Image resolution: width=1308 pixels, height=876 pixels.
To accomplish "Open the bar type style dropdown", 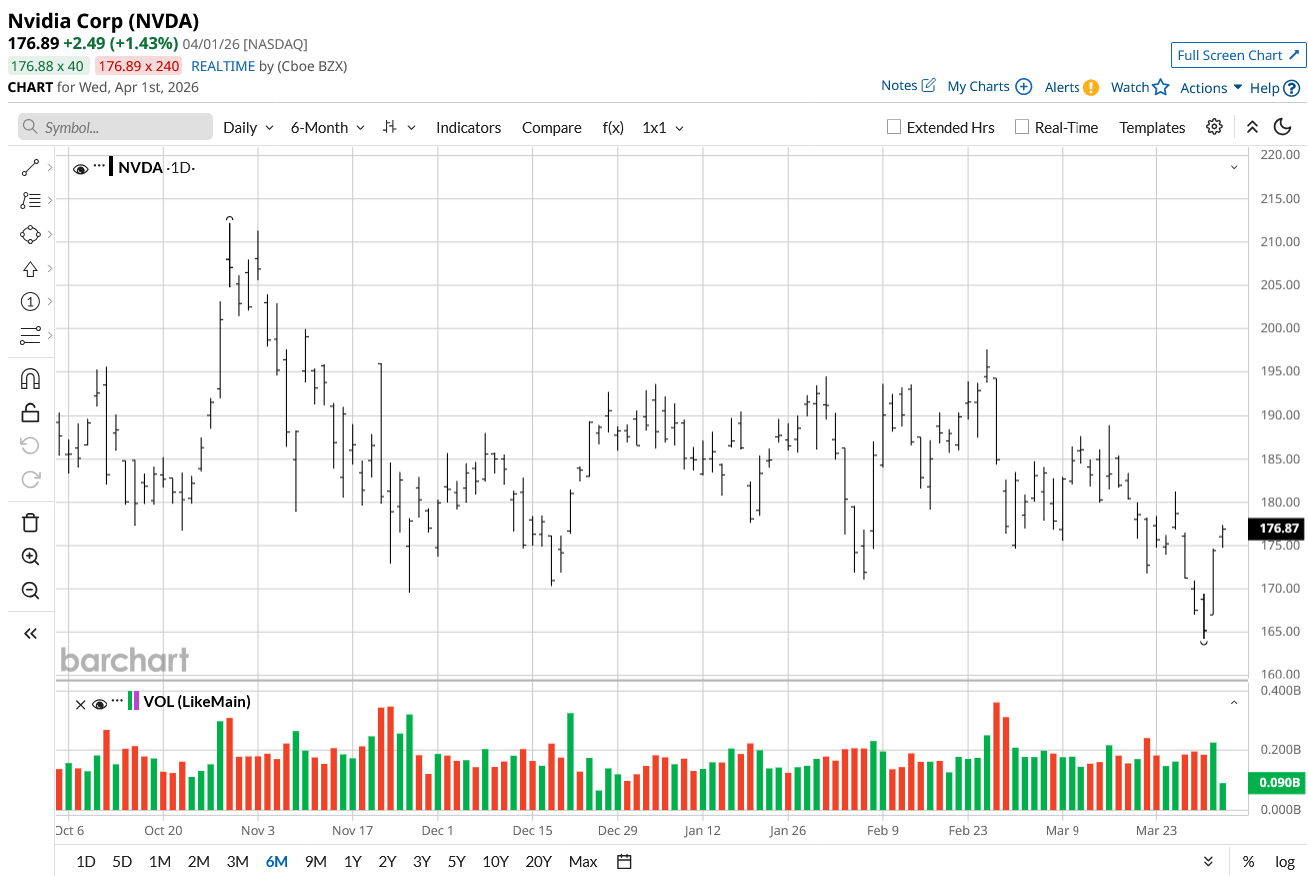I will (399, 127).
